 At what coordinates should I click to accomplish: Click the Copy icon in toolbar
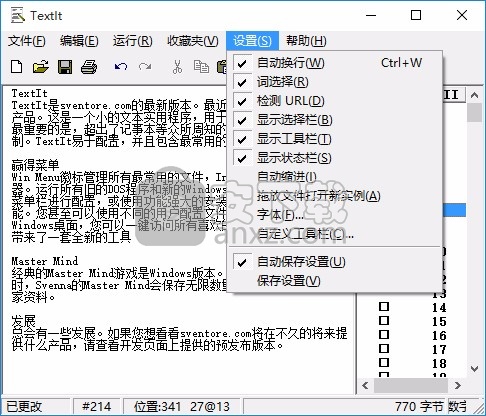coord(201,67)
